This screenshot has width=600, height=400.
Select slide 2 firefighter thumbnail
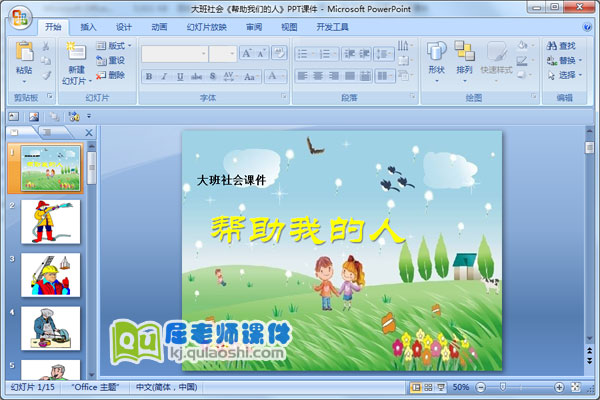tap(51, 222)
